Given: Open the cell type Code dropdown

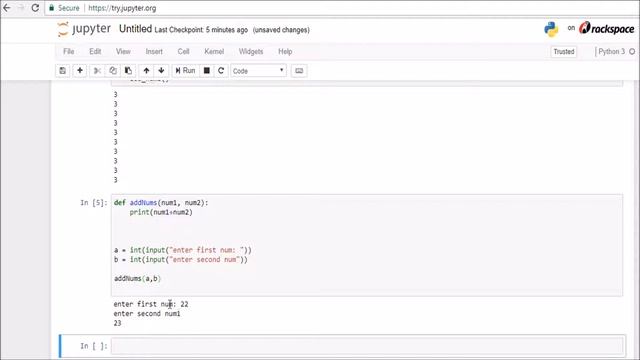Looking at the screenshot, I should click(258, 71).
